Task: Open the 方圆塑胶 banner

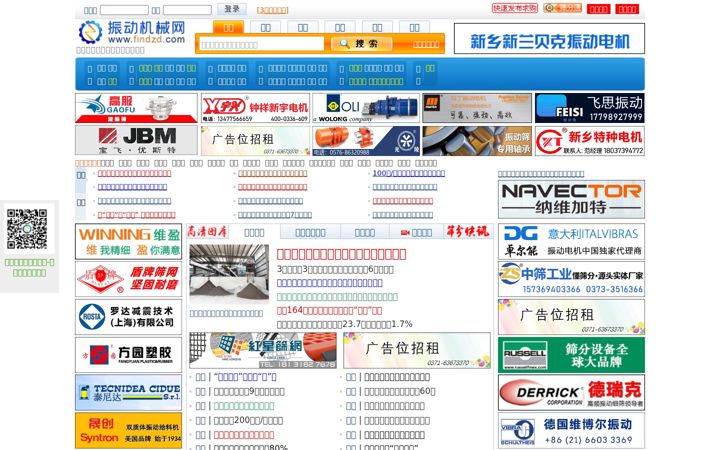Action: (x=129, y=355)
